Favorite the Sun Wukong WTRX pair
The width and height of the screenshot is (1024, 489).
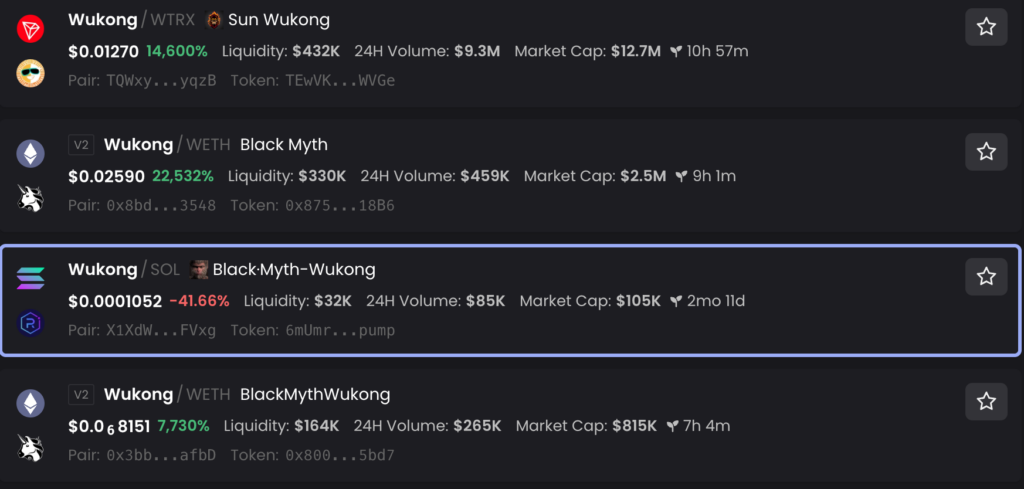point(986,27)
